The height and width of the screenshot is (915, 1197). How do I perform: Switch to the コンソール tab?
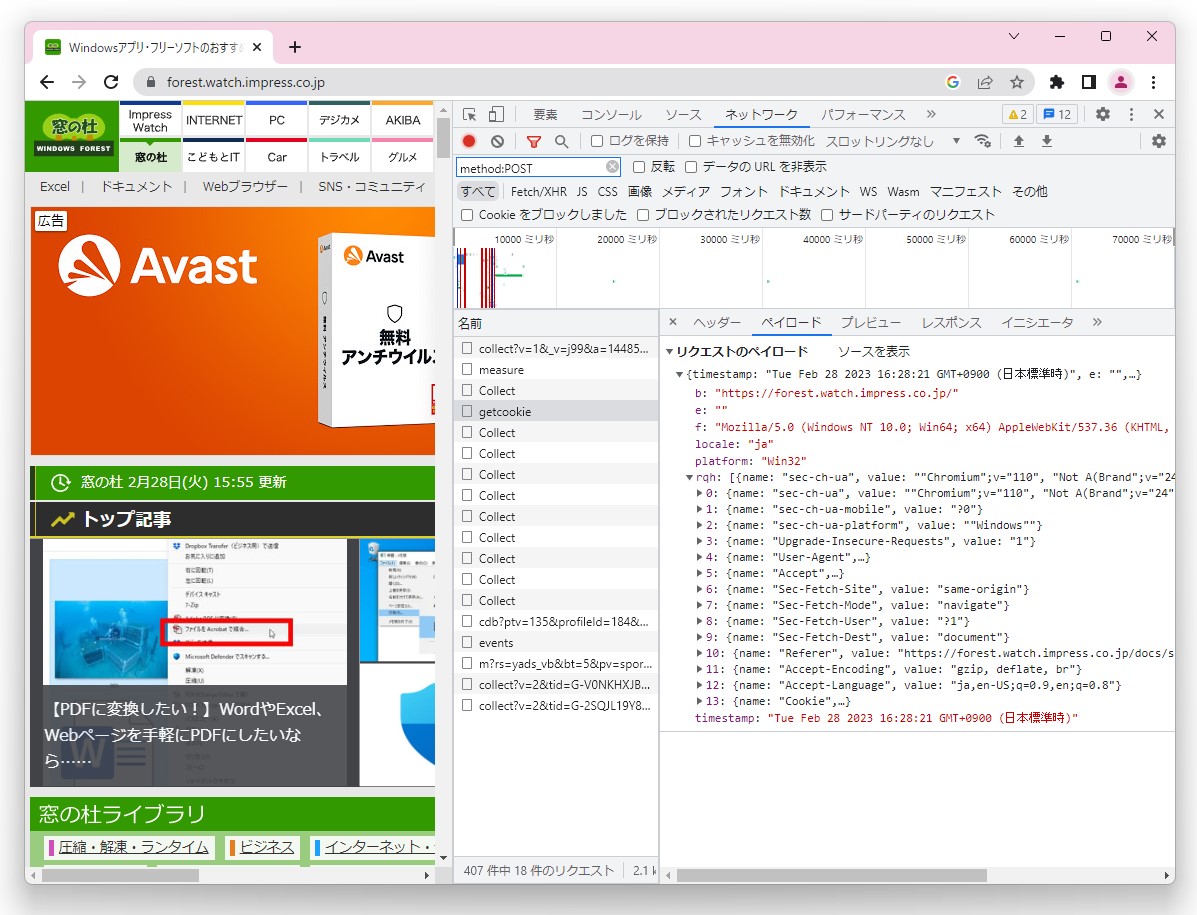(x=611, y=114)
